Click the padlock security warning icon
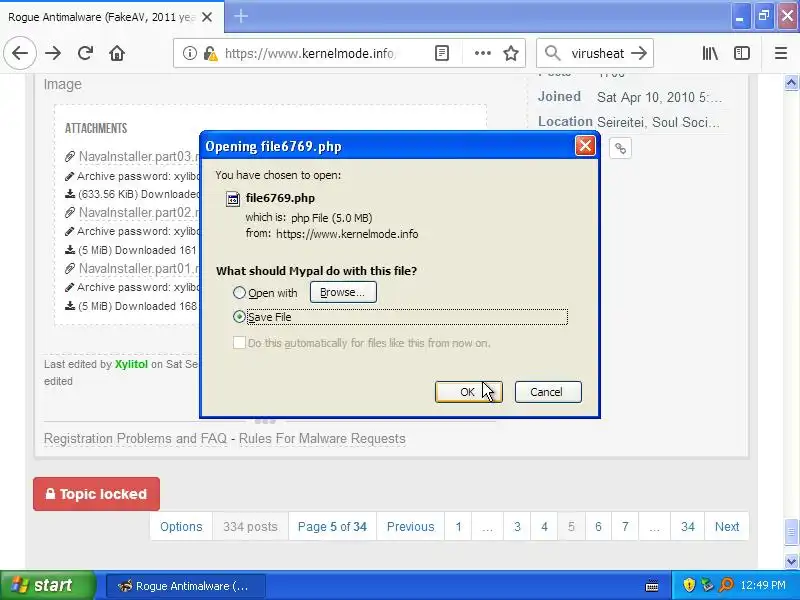Viewport: 800px width, 600px height. click(x=209, y=53)
